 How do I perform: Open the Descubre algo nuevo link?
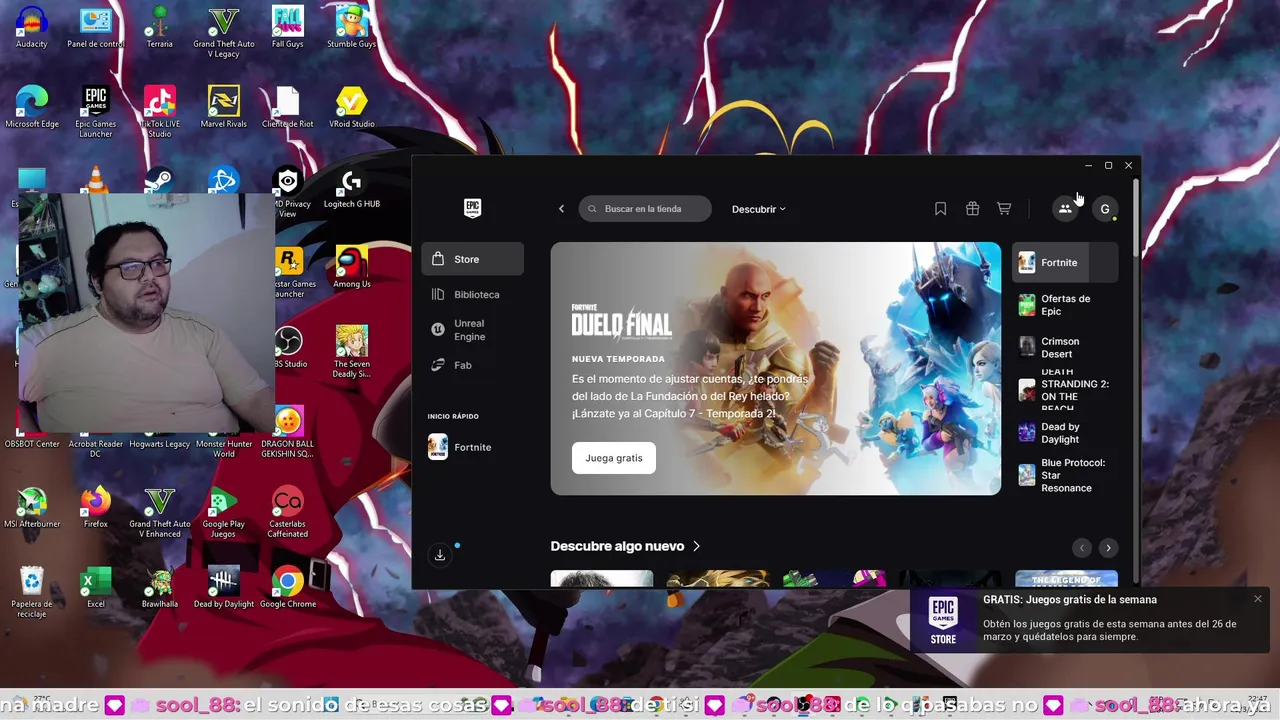click(626, 546)
